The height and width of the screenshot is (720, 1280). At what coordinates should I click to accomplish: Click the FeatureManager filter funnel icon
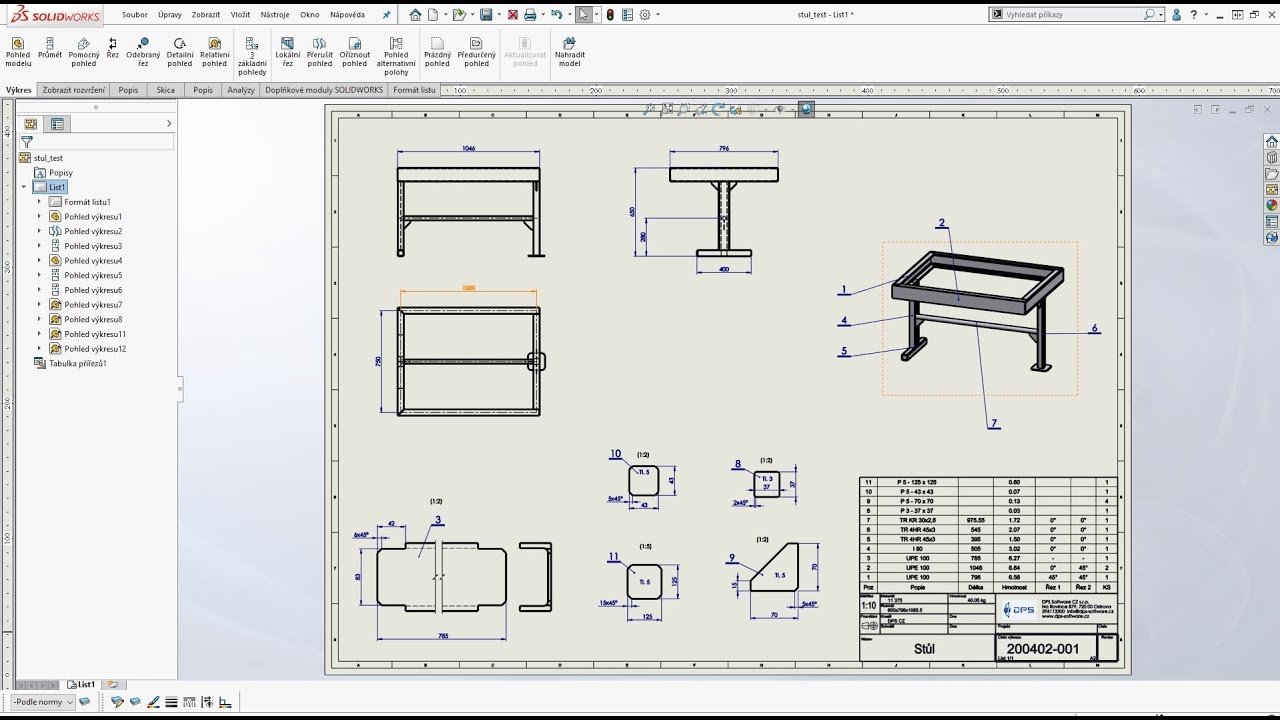(x=27, y=142)
